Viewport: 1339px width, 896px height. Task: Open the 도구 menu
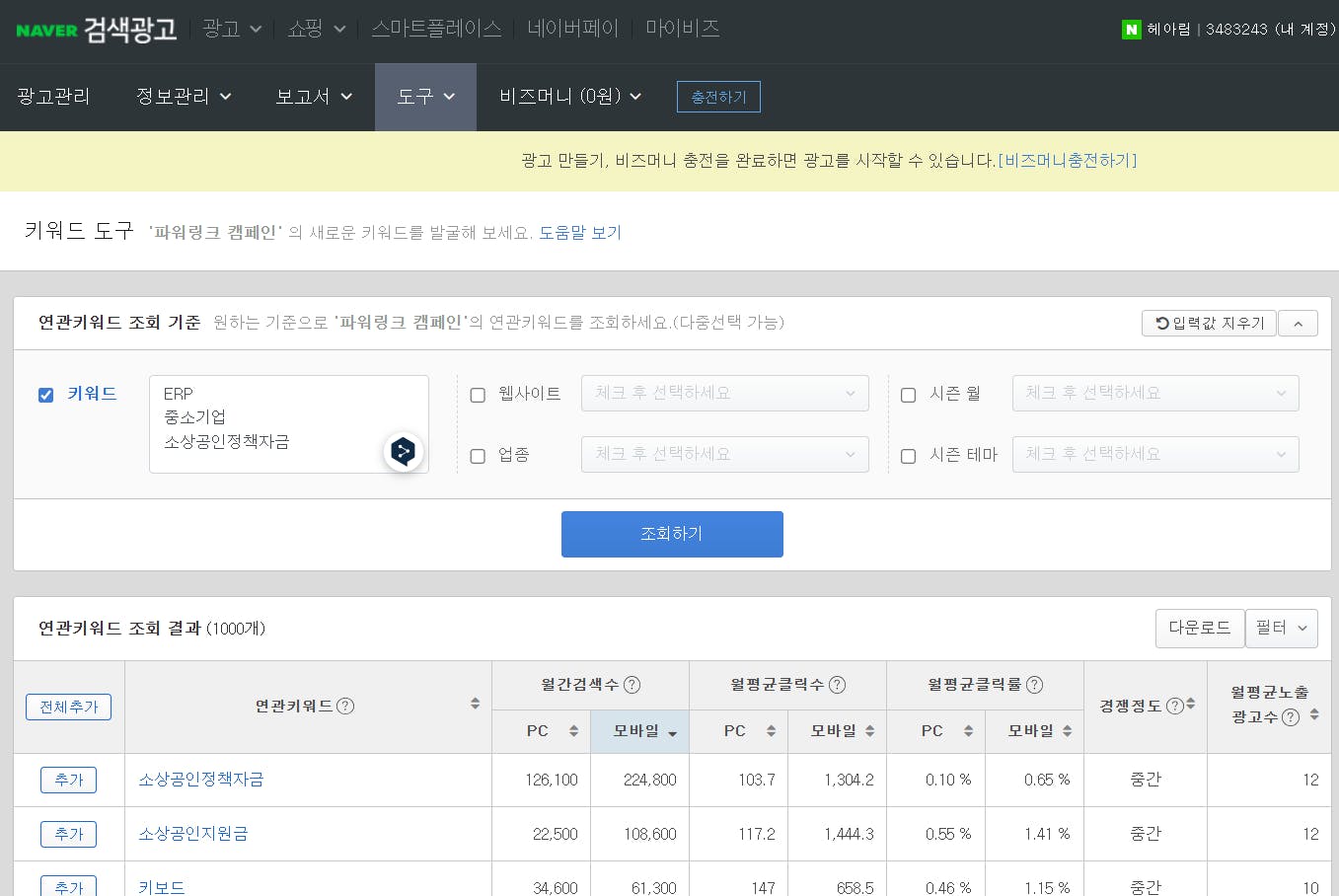tap(425, 97)
